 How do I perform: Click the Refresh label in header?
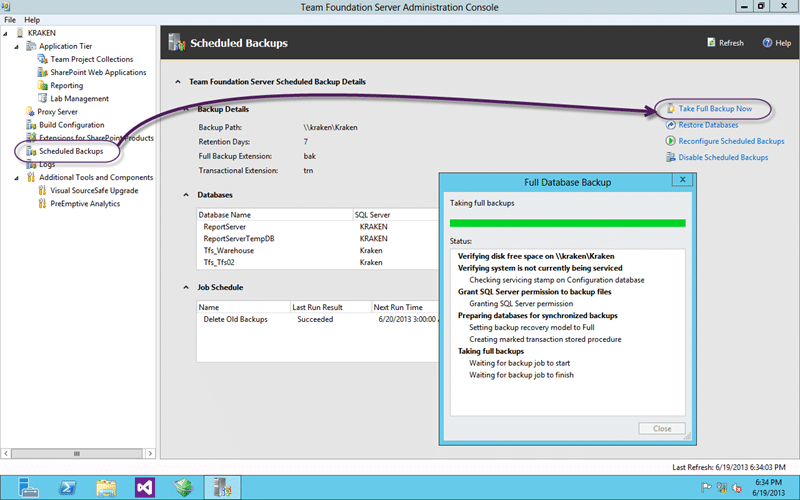[x=731, y=43]
